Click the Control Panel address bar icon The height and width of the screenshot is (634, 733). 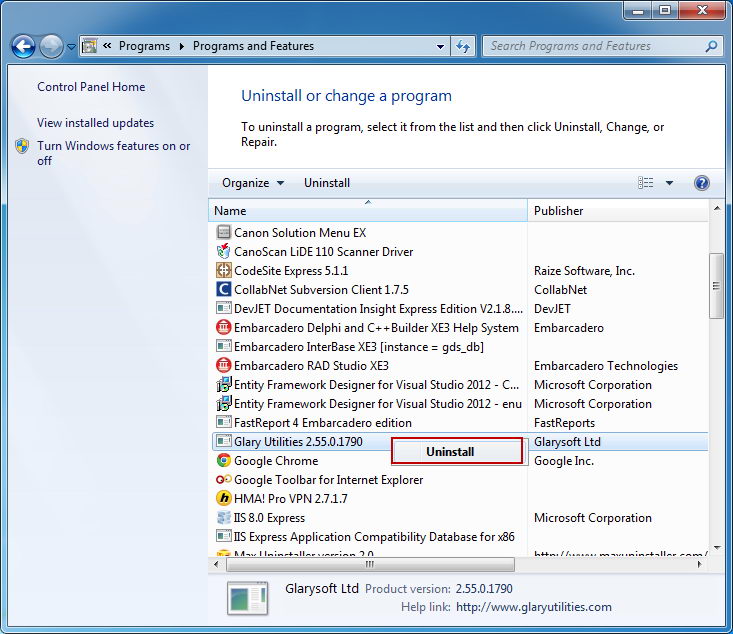point(90,46)
